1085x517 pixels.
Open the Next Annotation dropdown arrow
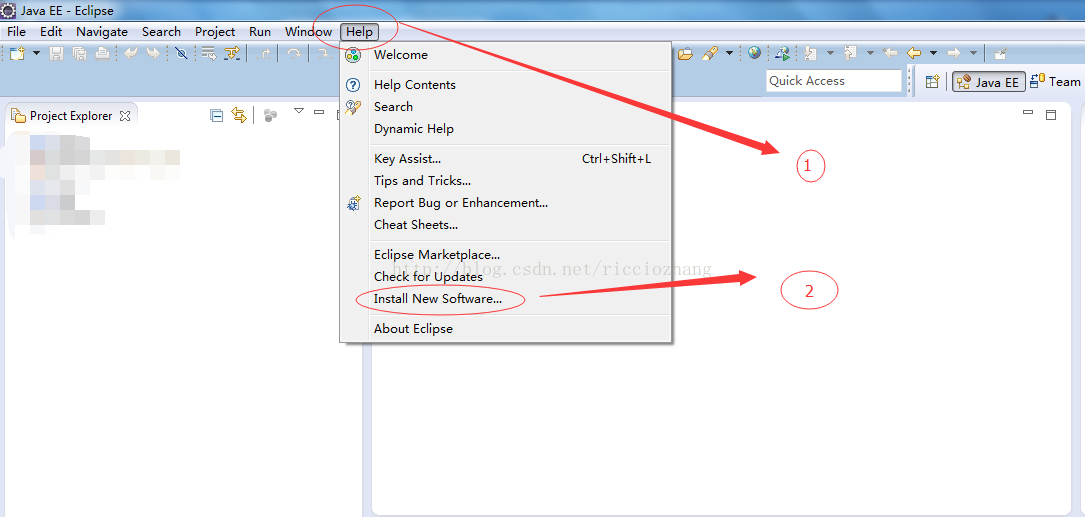click(830, 53)
